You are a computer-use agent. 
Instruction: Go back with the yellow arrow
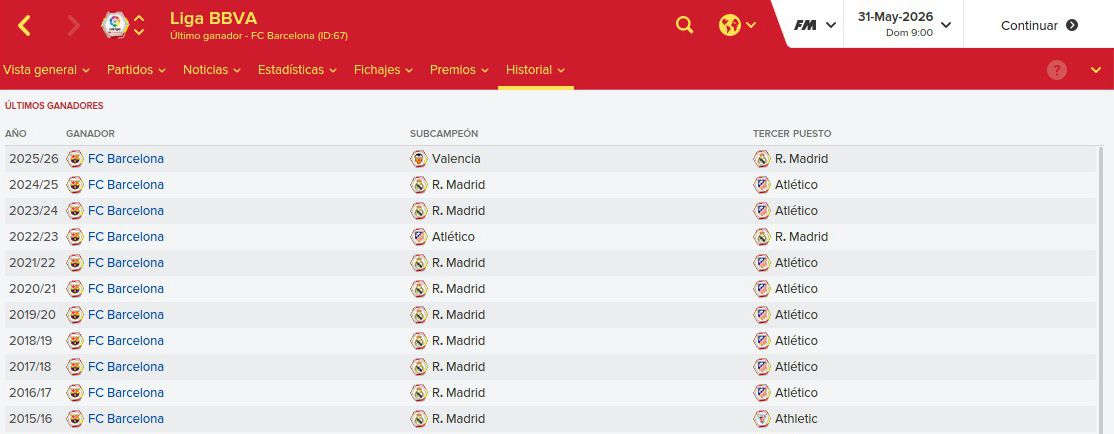[x=24, y=26]
